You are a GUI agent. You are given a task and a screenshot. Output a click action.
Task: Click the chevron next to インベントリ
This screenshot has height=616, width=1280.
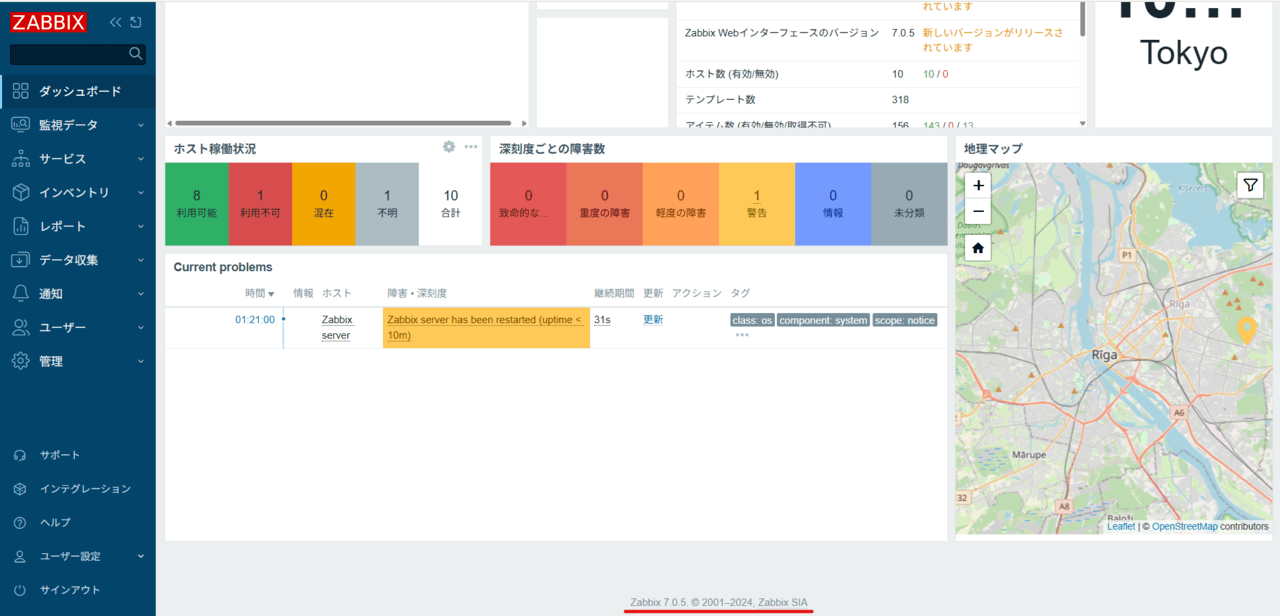(141, 192)
